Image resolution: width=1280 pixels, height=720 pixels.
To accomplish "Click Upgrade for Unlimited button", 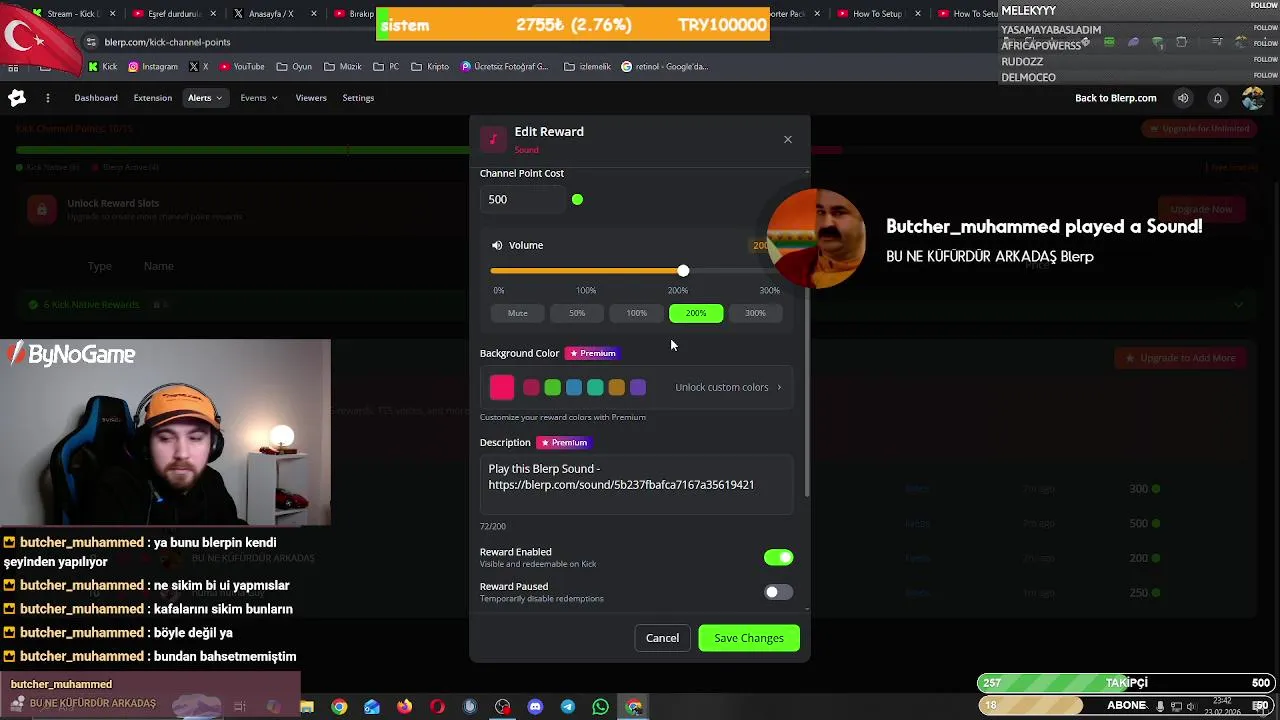I will point(1199,129).
